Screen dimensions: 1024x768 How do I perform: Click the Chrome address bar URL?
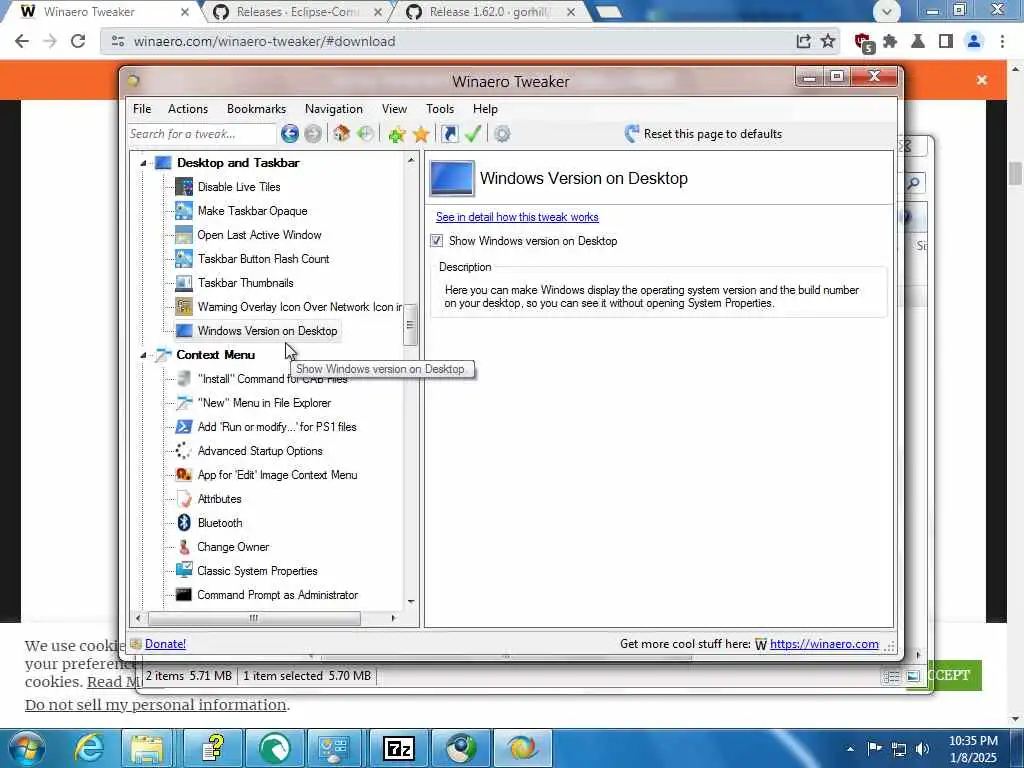pos(264,41)
